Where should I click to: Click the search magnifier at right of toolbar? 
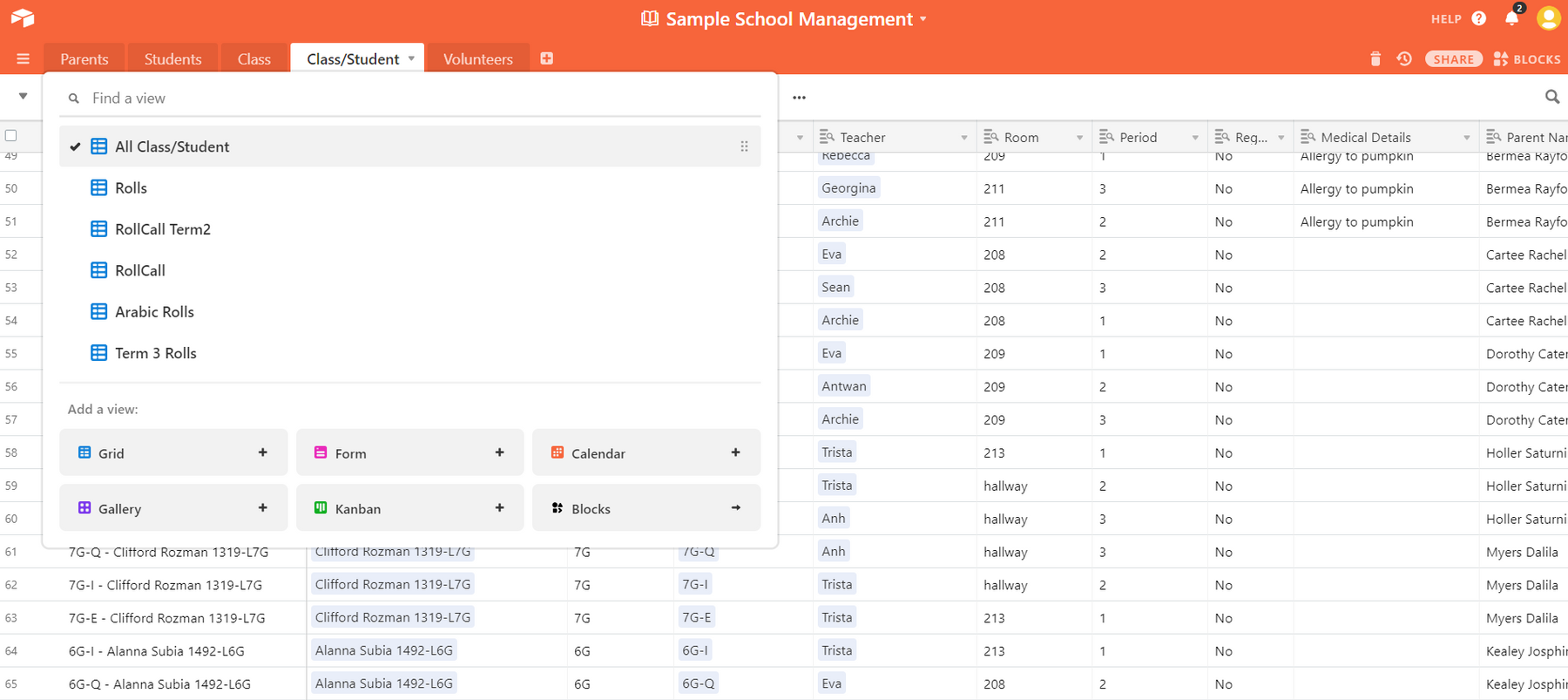coord(1551,97)
